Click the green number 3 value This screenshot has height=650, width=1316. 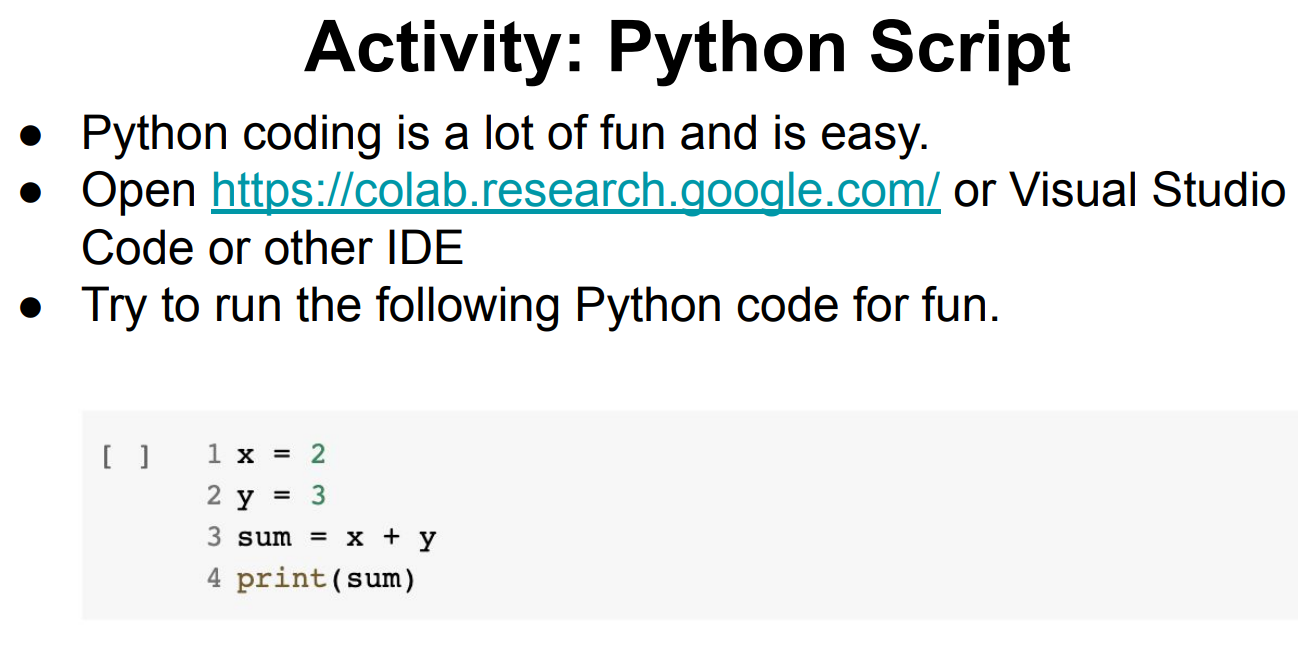[318, 496]
